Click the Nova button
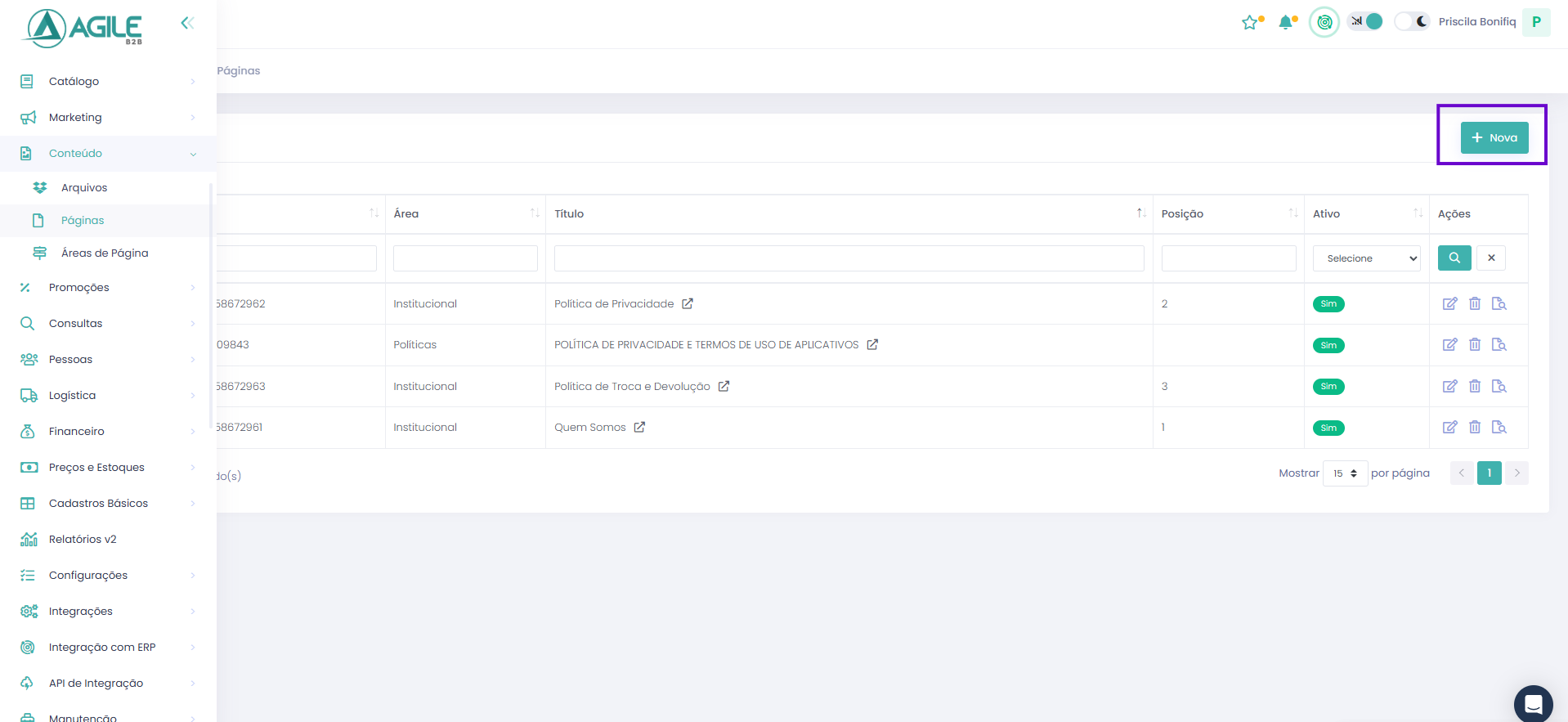Screen dimensions: 1568x722 (1494, 137)
